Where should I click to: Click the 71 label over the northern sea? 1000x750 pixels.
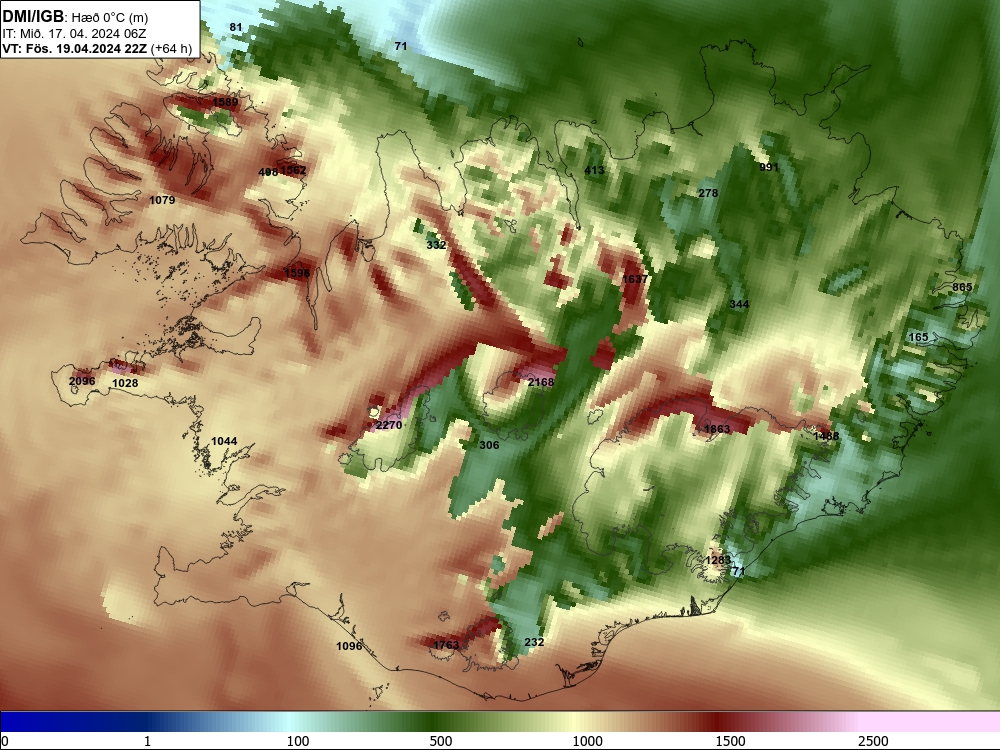(x=401, y=46)
